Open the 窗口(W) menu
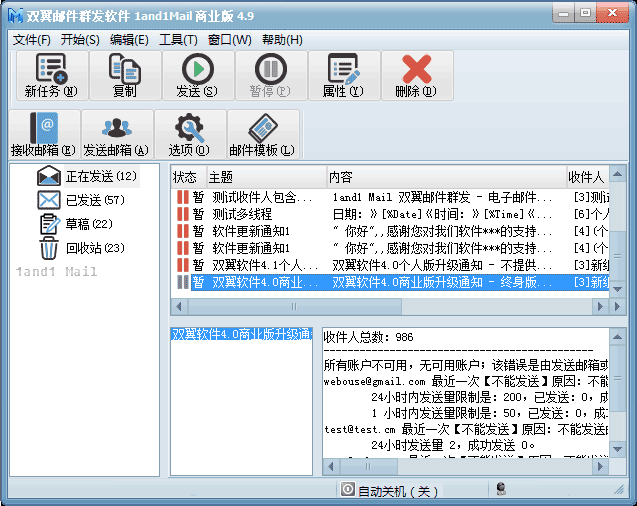Viewport: 637px width, 506px height. 230,40
